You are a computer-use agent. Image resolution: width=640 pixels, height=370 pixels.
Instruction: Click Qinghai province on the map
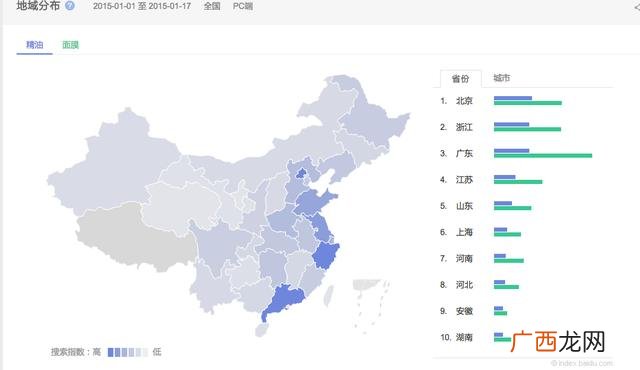pyautogui.click(x=182, y=208)
